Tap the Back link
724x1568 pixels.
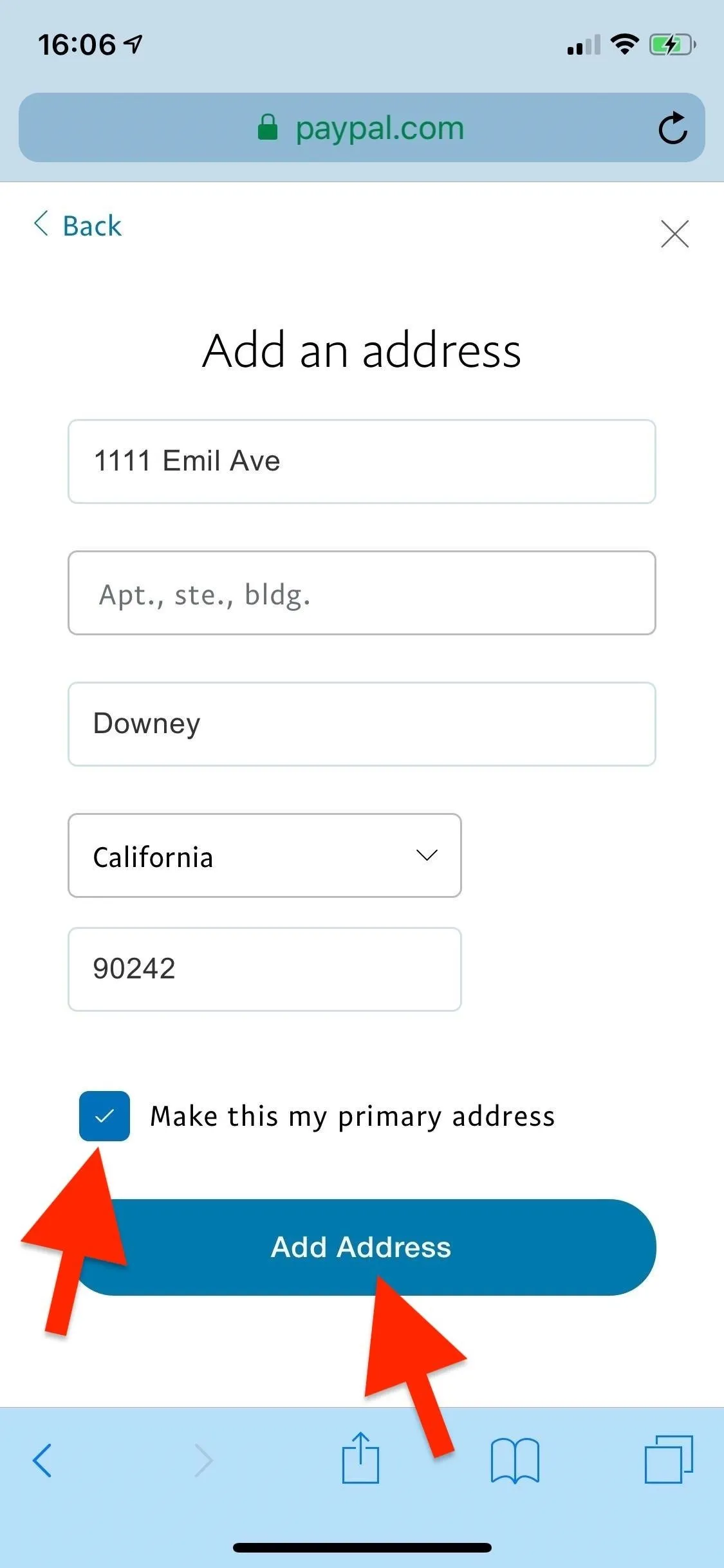pyautogui.click(x=77, y=225)
